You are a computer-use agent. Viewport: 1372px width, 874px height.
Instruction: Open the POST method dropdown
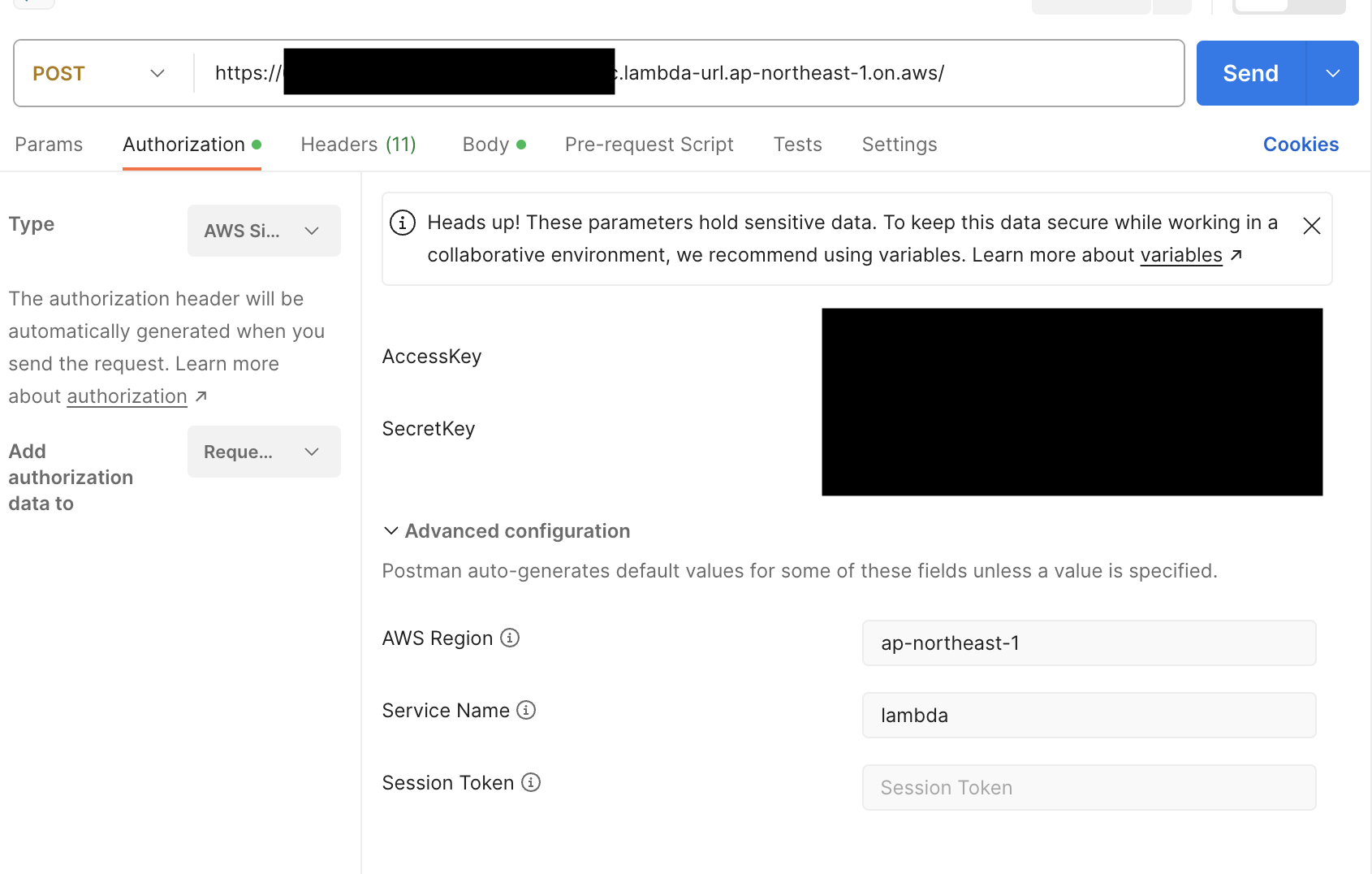coord(99,73)
